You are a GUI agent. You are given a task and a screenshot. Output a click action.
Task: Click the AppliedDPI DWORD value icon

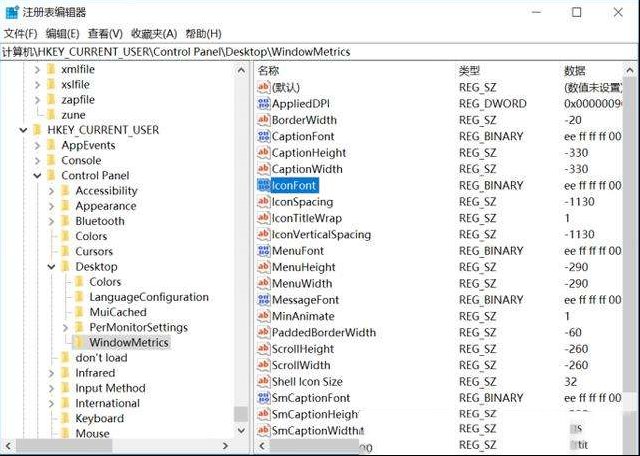(264, 104)
